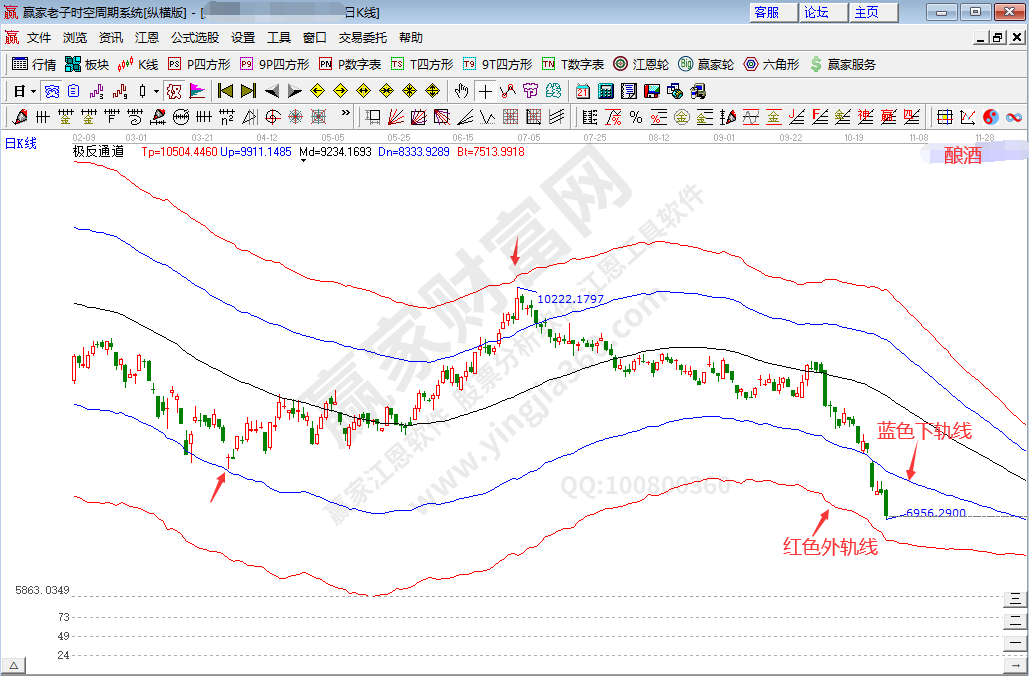1029x676 pixels.
Task: Open the 江恩 menu
Action: click(x=147, y=38)
